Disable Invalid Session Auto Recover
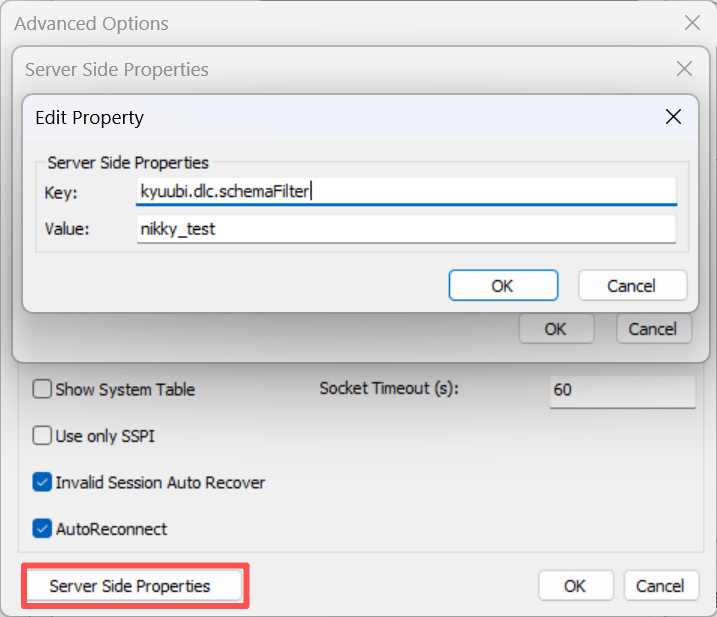This screenshot has height=617, width=717. tap(42, 483)
